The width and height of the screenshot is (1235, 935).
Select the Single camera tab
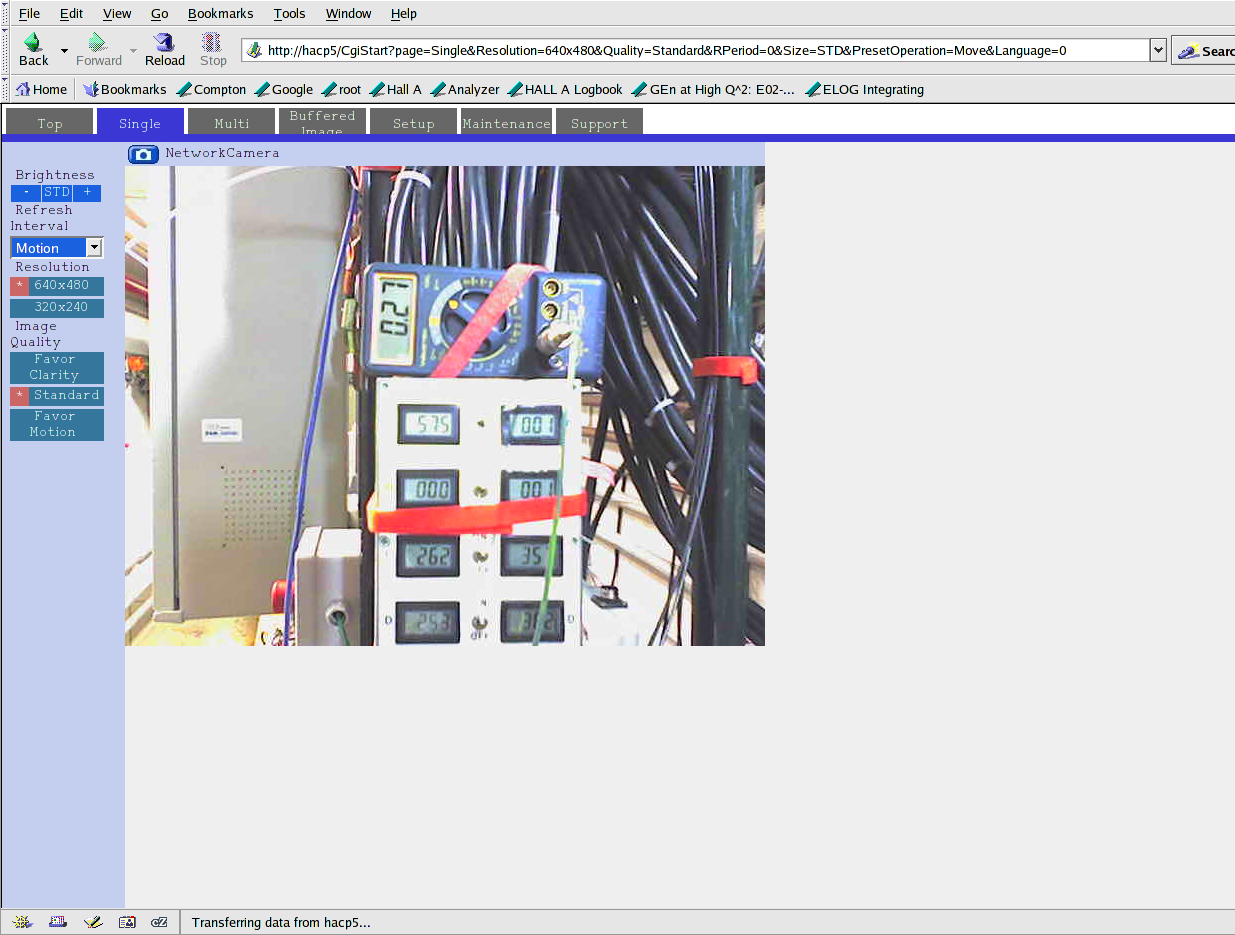pyautogui.click(x=140, y=122)
